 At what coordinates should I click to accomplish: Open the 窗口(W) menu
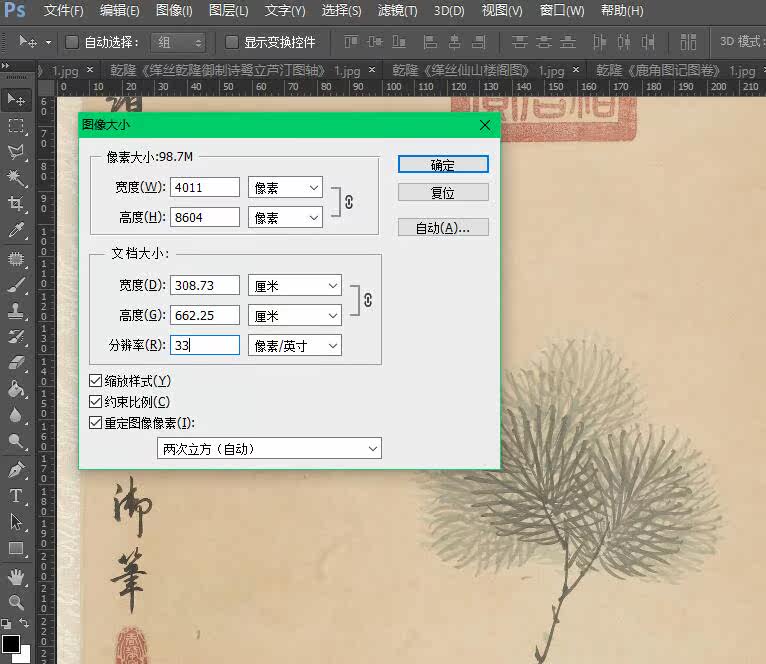(x=562, y=10)
